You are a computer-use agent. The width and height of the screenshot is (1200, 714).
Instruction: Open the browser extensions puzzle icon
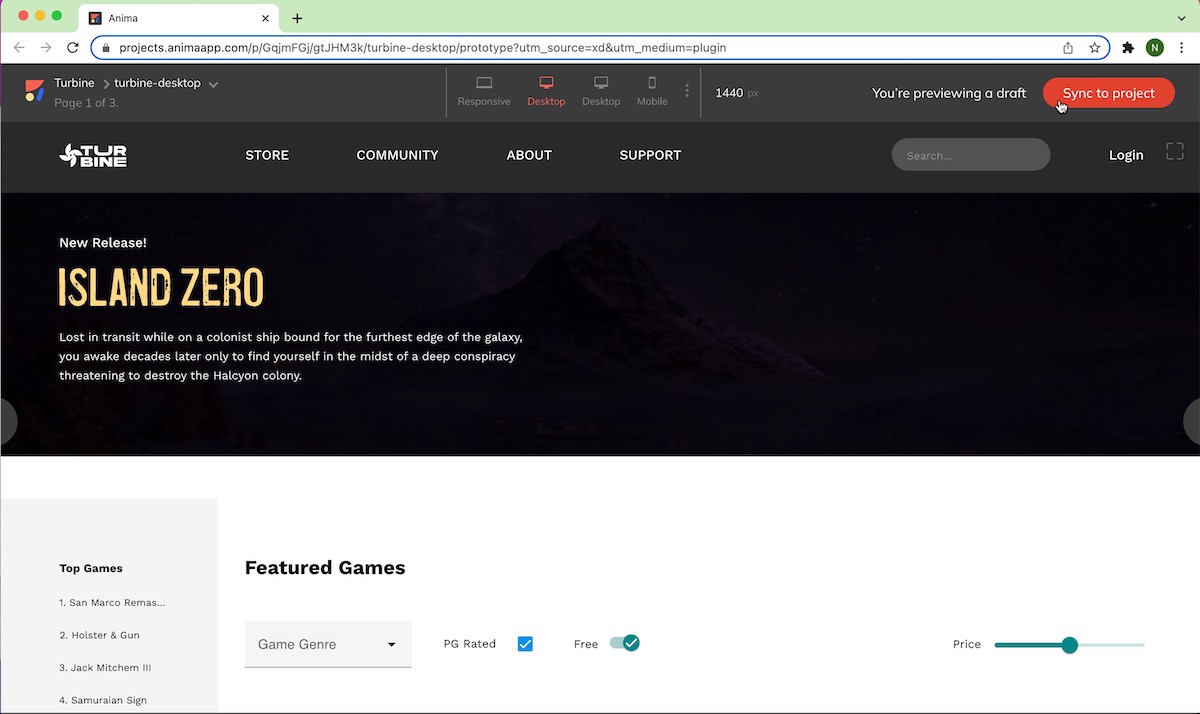coord(1128,47)
